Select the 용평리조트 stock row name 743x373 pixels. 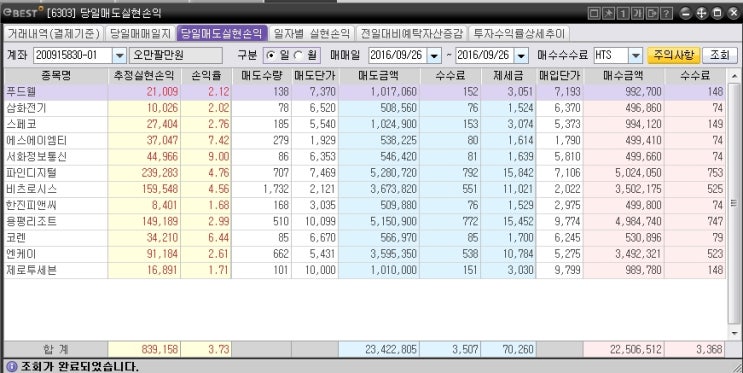[x=31, y=221]
